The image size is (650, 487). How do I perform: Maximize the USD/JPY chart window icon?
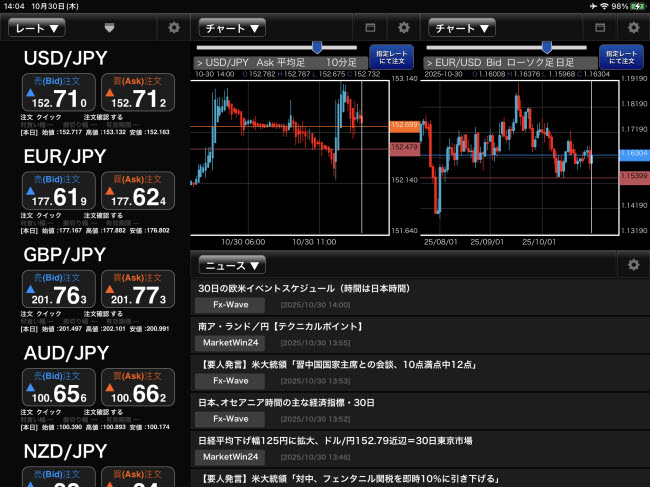[x=370, y=28]
